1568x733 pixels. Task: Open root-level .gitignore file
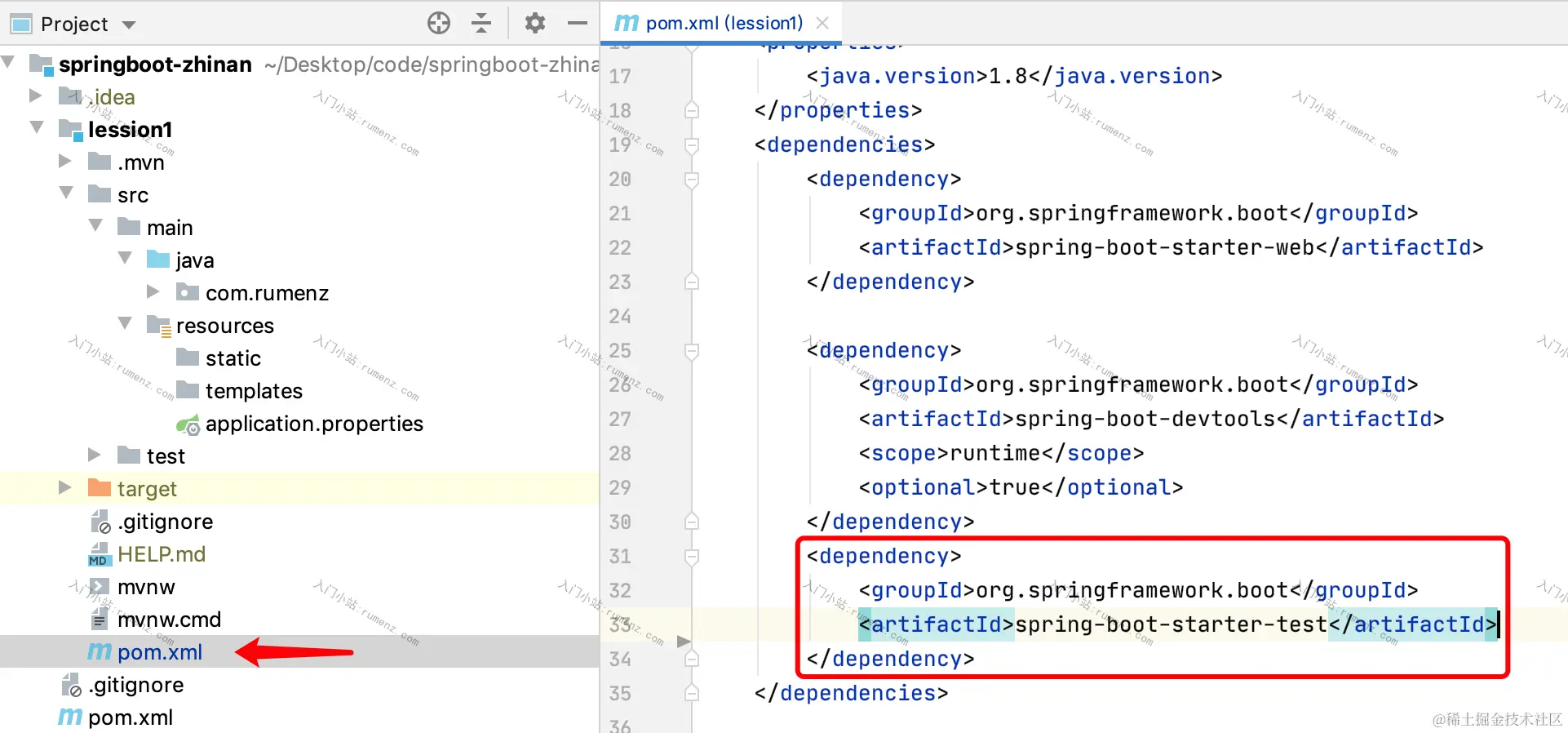[x=136, y=685]
